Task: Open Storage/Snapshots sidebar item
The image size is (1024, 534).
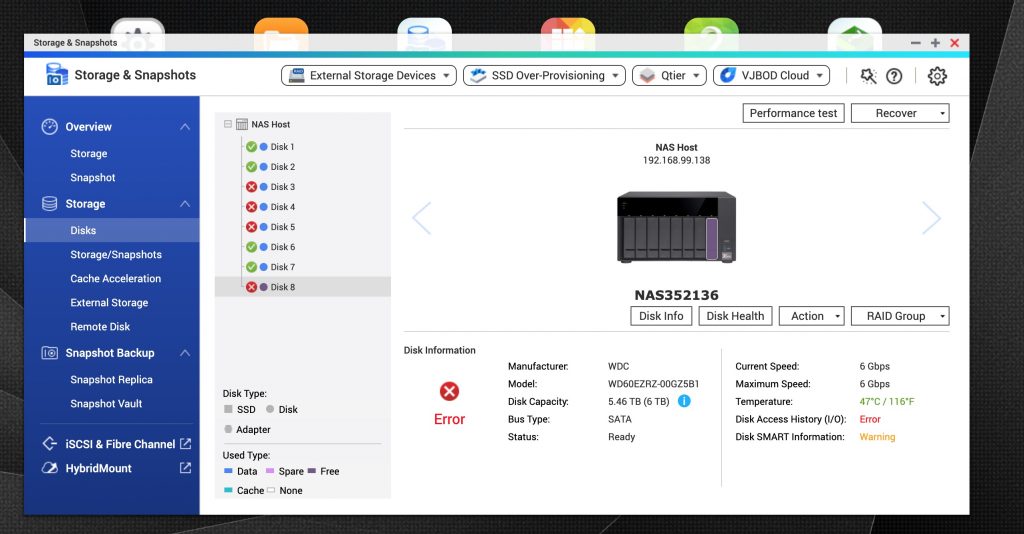Action: point(116,255)
